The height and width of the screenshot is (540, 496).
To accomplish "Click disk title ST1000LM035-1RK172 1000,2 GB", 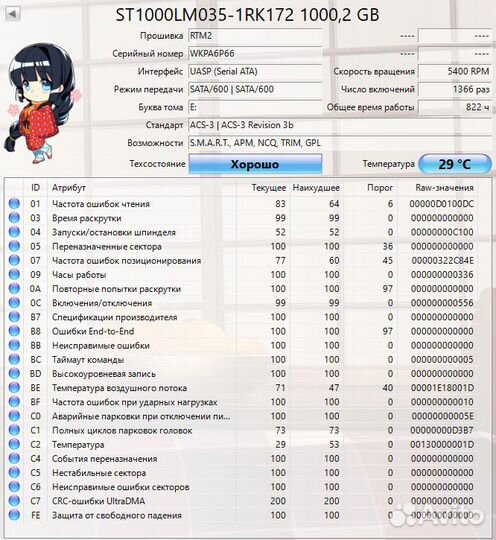I will (x=247, y=15).
